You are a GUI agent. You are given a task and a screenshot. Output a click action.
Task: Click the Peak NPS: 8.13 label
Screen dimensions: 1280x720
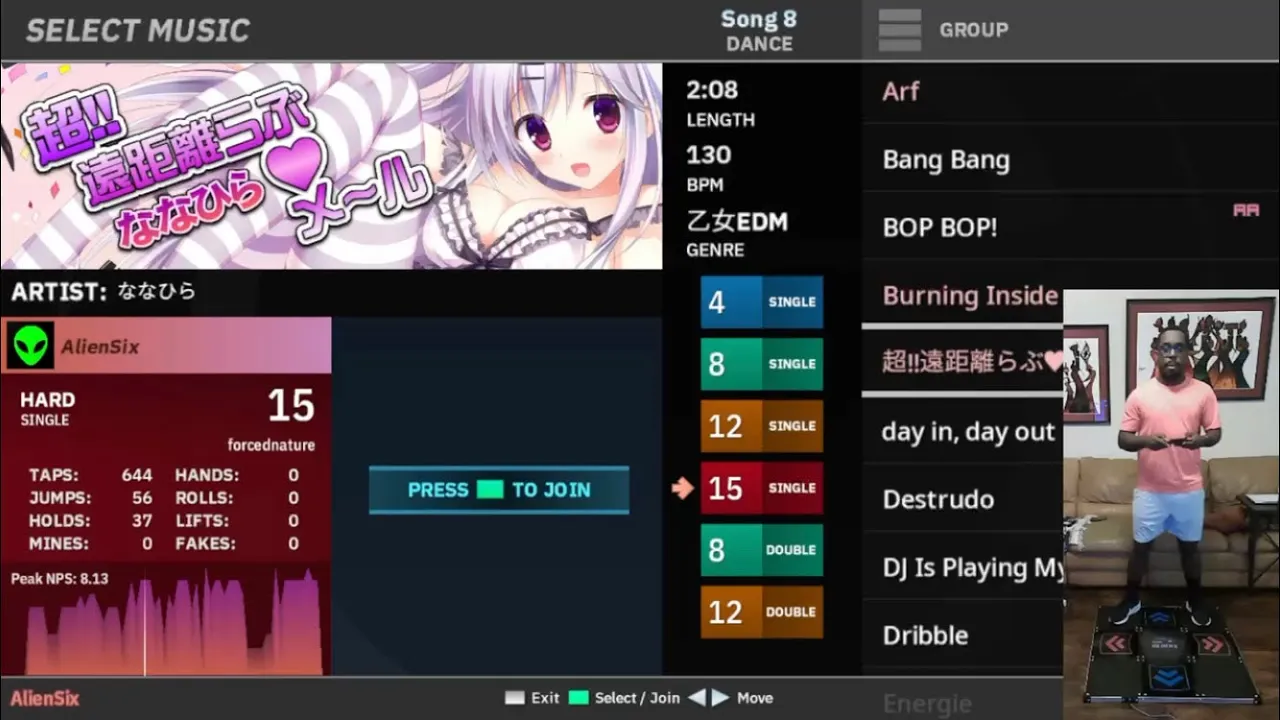[x=59, y=579]
